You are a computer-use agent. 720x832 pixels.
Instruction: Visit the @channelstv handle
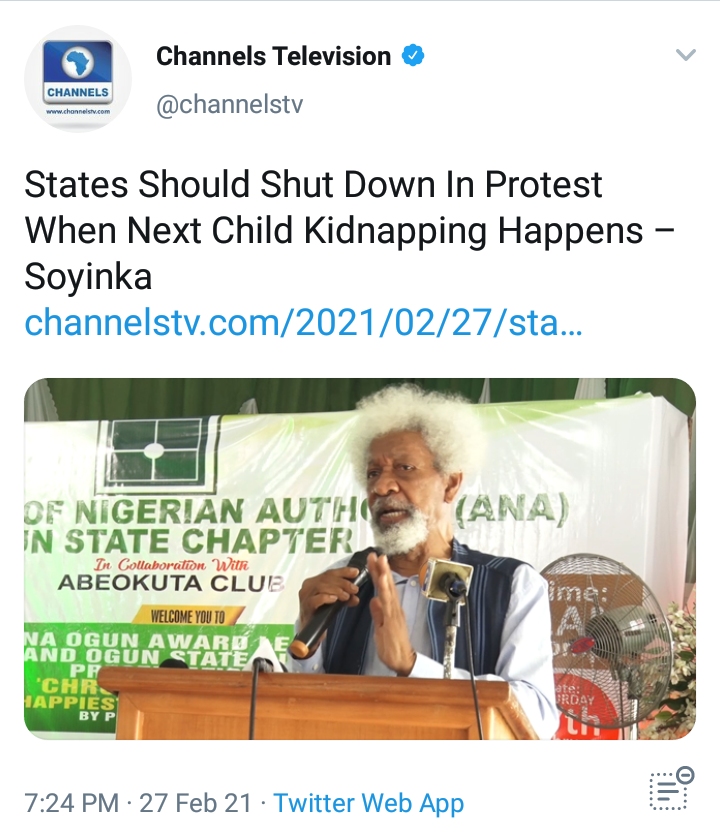(x=229, y=104)
